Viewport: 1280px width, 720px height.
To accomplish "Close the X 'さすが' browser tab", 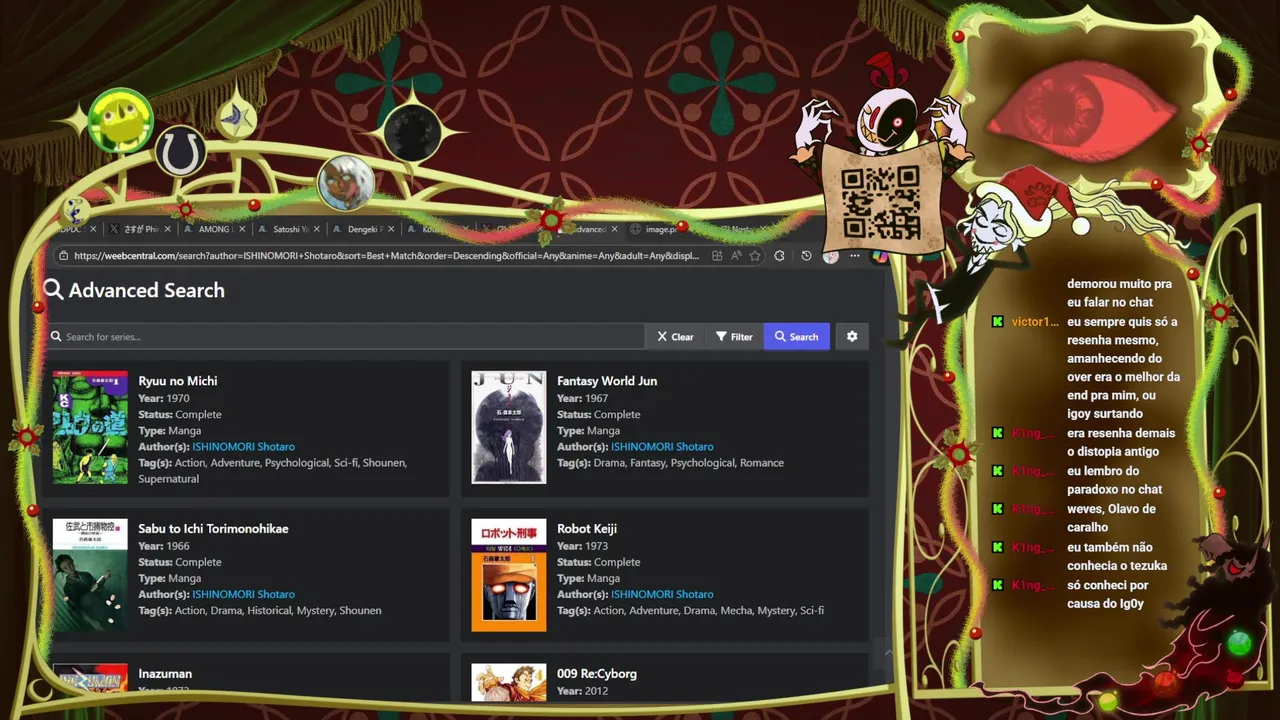I will pyautogui.click(x=167, y=229).
